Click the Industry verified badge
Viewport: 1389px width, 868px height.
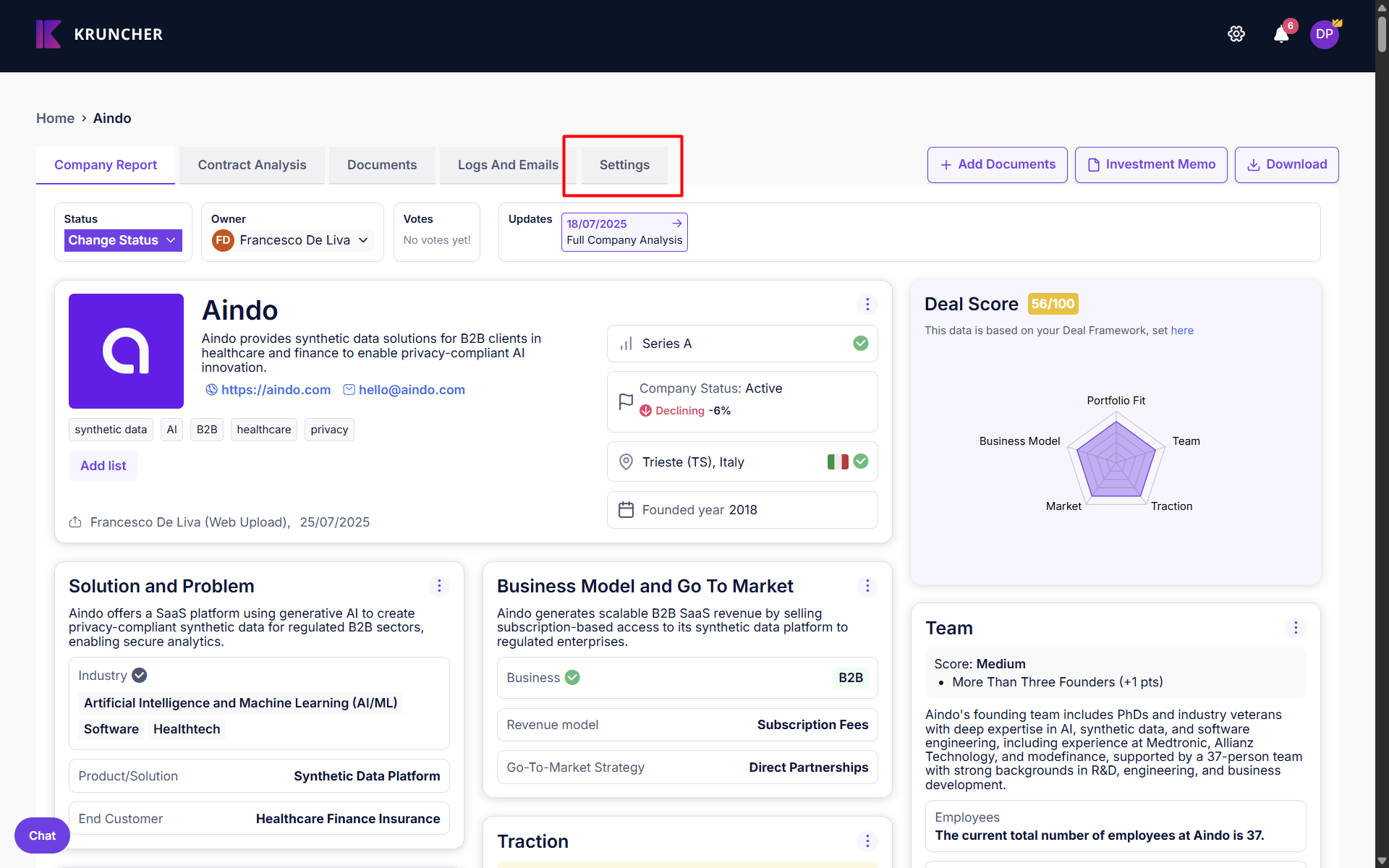click(140, 676)
